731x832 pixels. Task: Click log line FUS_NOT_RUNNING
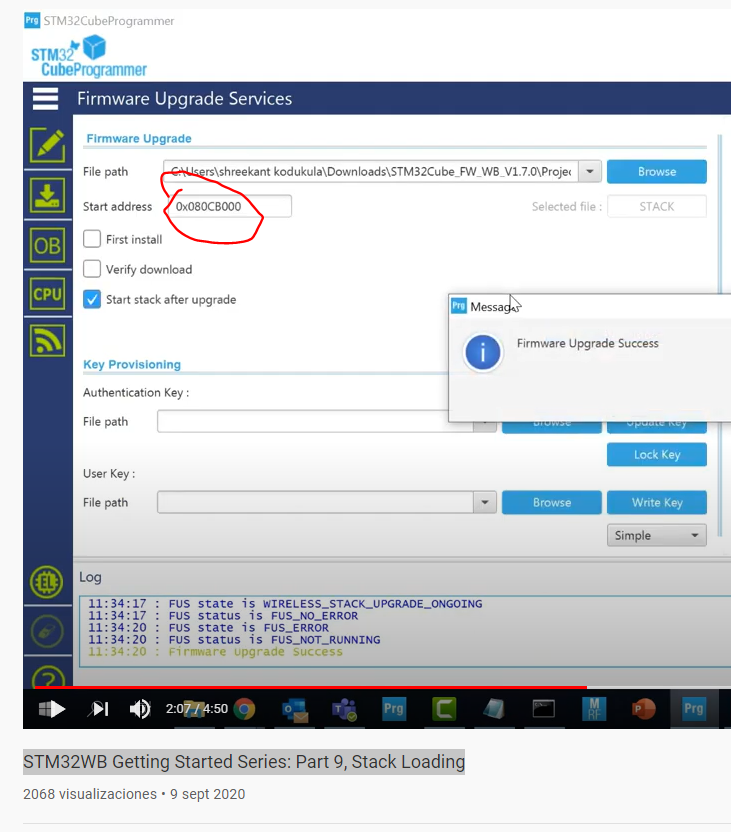click(x=234, y=640)
